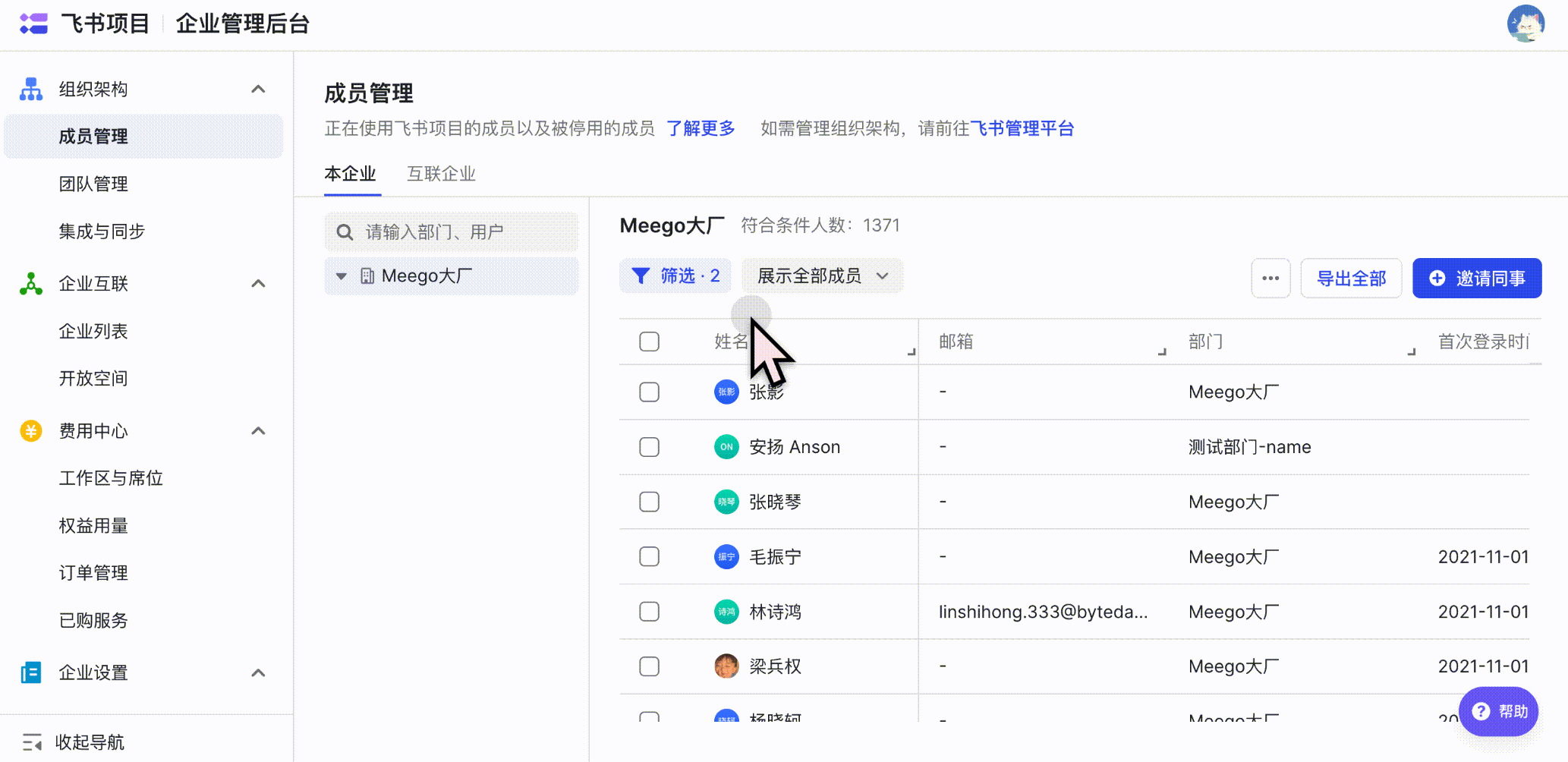Click the filter funnel icon
This screenshot has height=762, width=1568.
pyautogui.click(x=641, y=276)
